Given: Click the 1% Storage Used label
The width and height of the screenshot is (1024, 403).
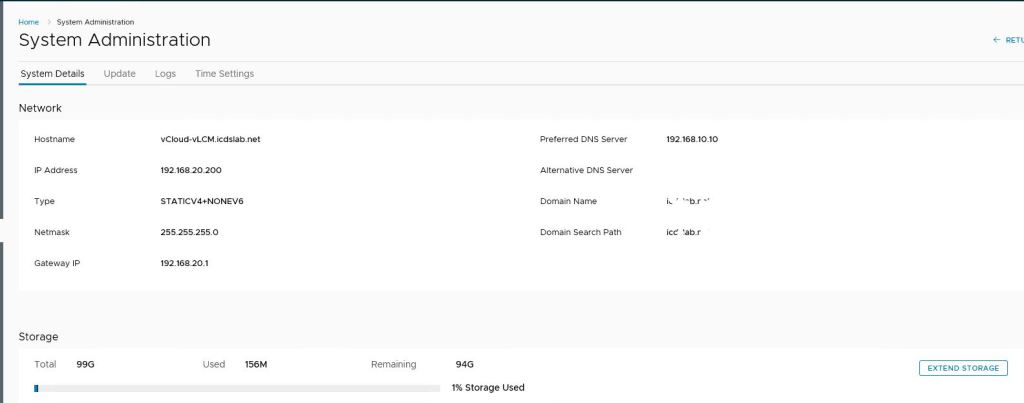Looking at the screenshot, I should [x=487, y=388].
